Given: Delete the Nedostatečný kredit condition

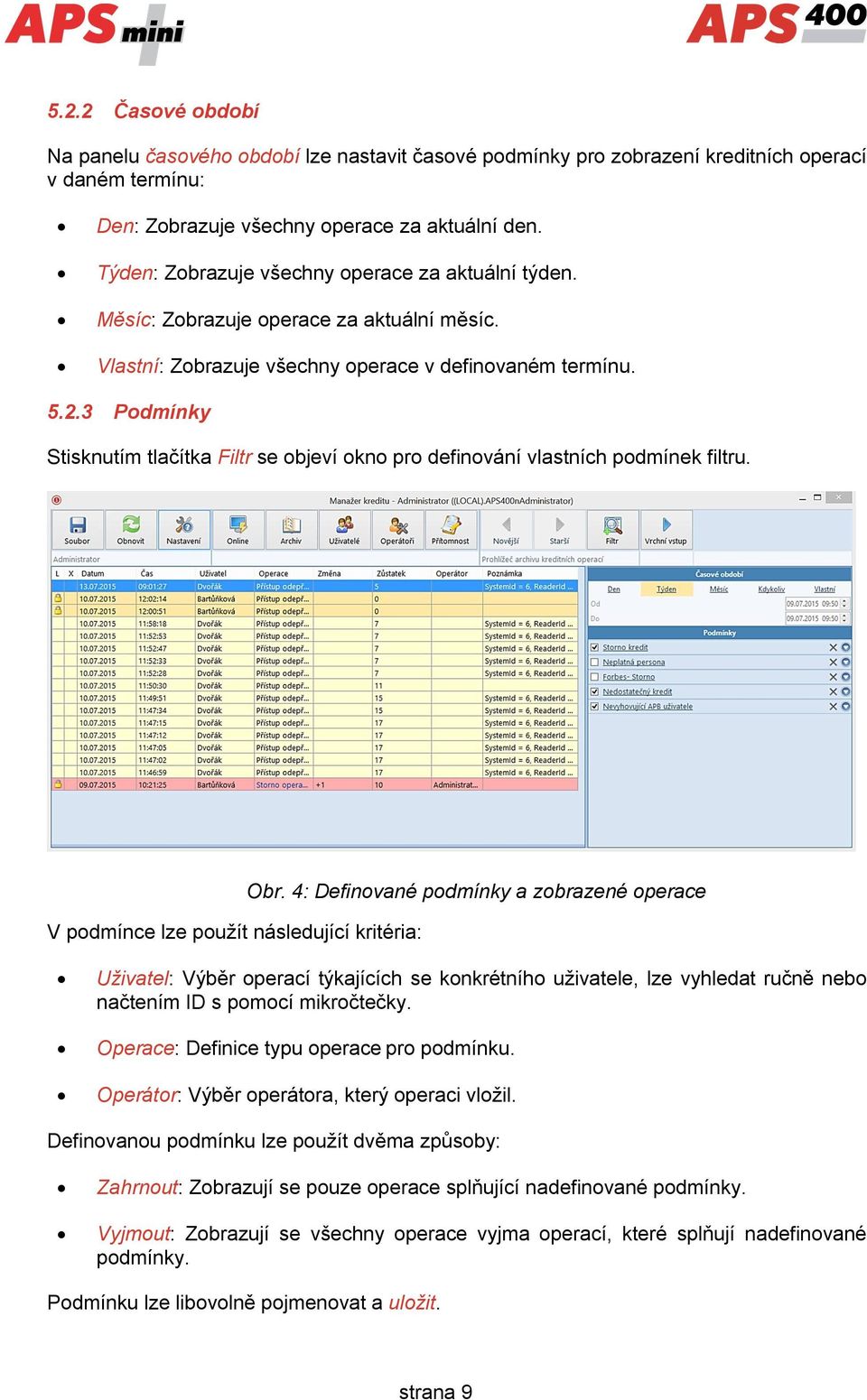Looking at the screenshot, I should click(833, 691).
